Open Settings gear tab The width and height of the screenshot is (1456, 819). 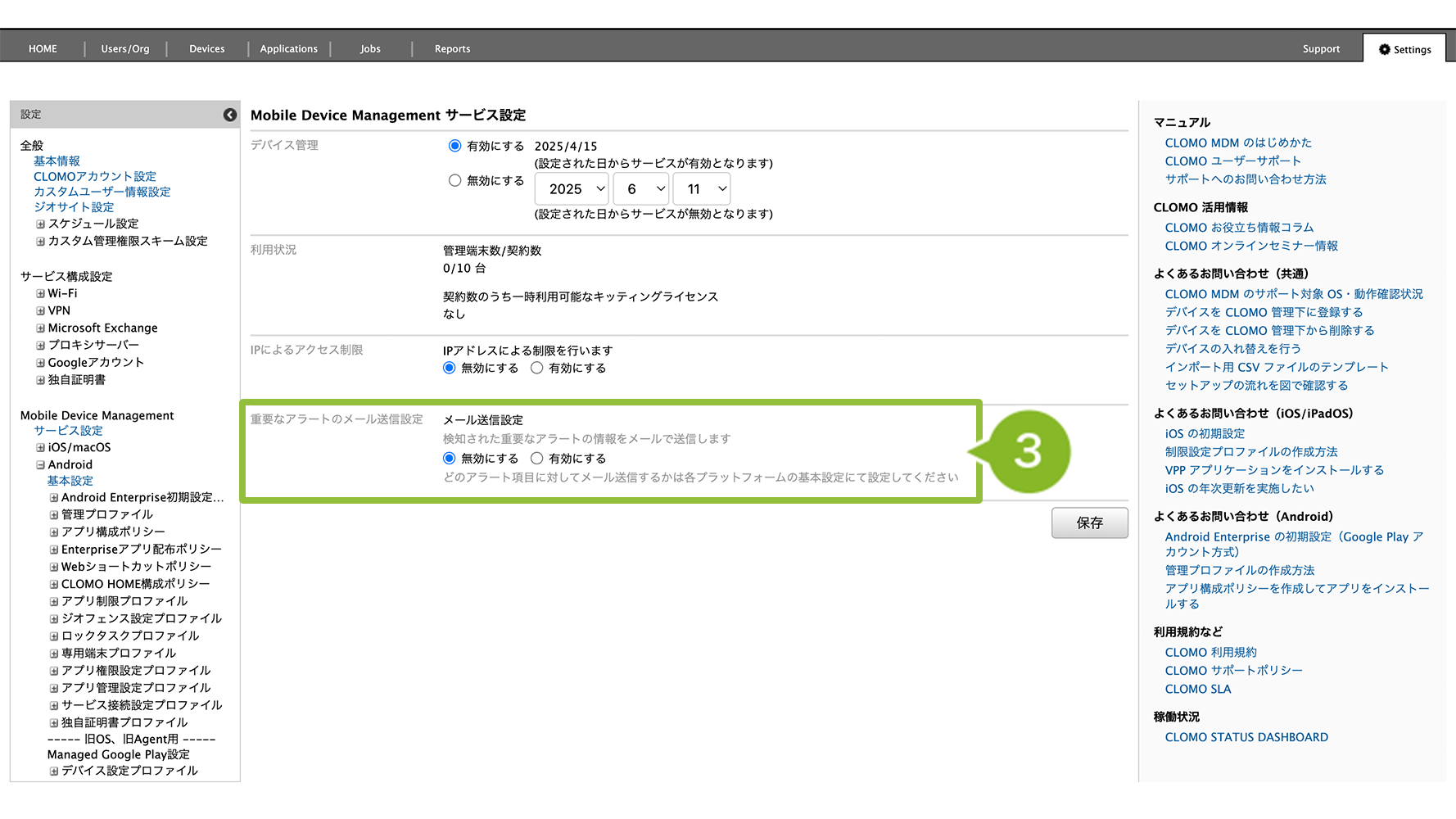(1404, 49)
